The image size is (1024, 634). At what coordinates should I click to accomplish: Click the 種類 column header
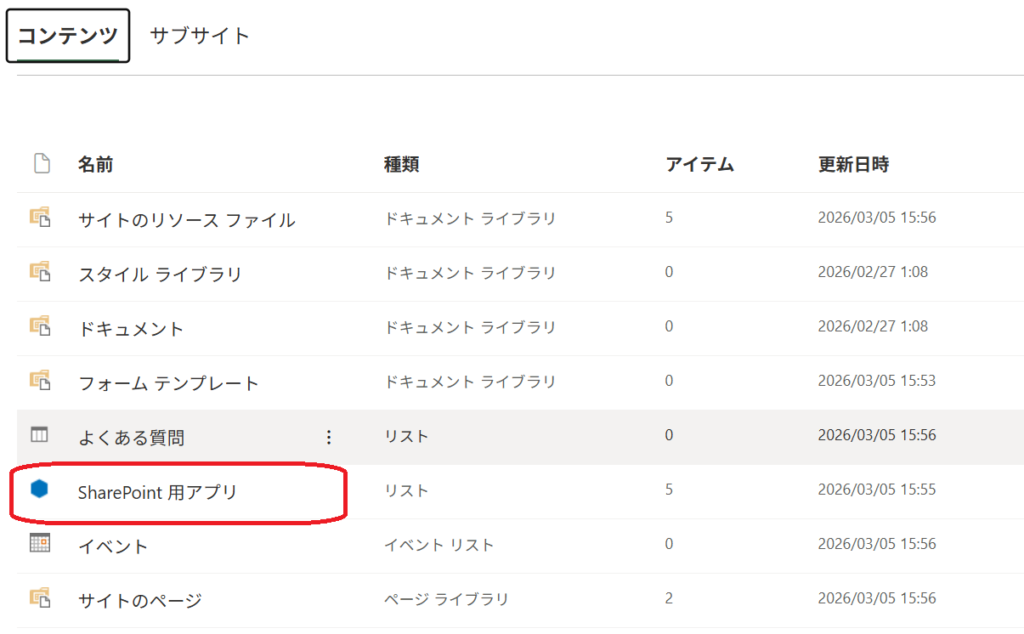tap(401, 165)
